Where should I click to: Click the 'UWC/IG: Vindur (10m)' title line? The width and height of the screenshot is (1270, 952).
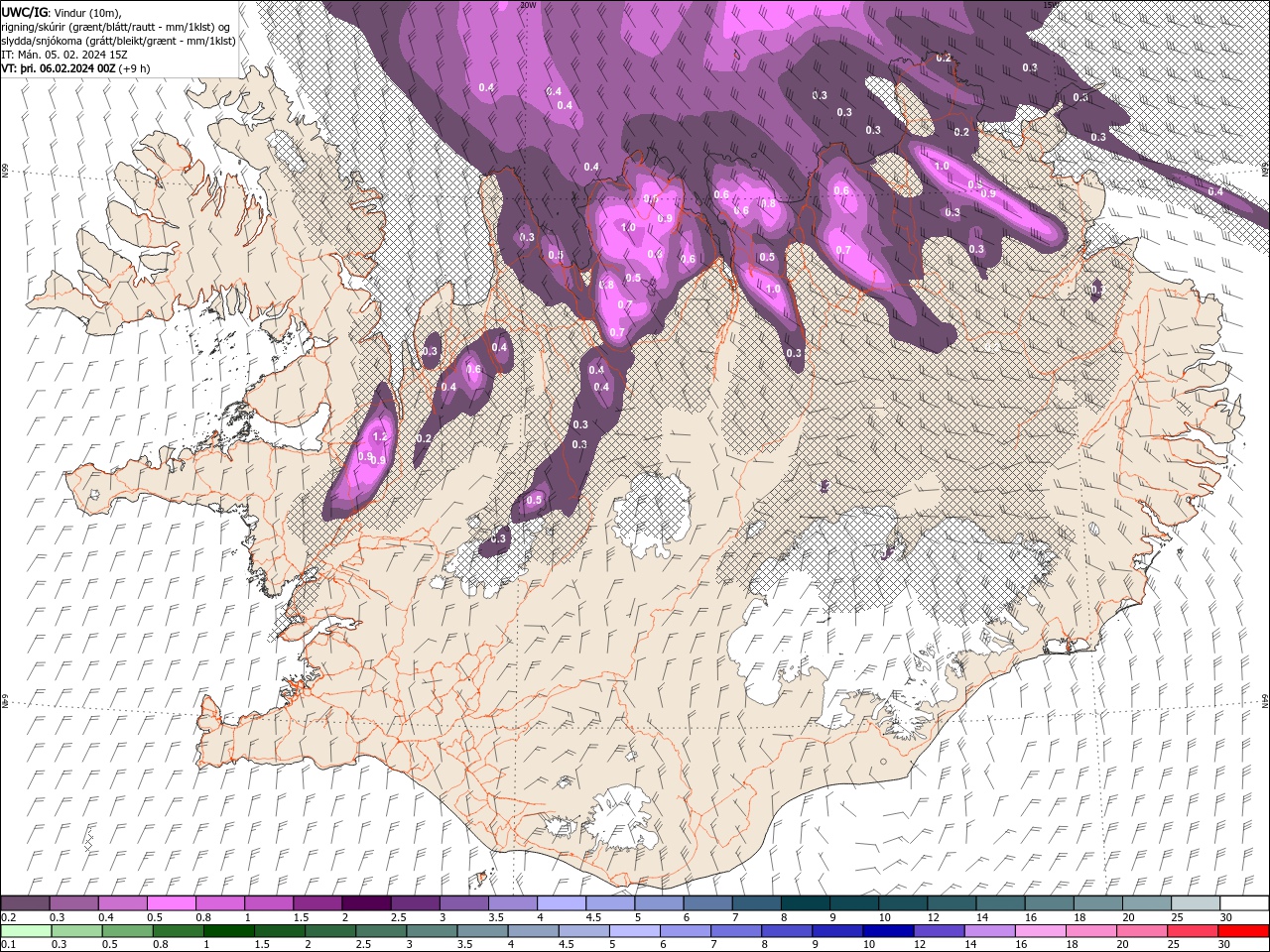coord(62,12)
